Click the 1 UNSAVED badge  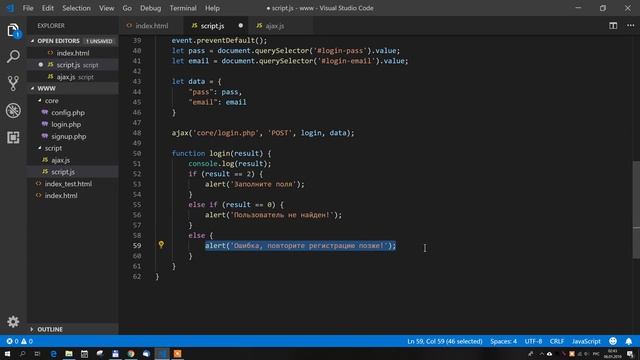(99, 41)
